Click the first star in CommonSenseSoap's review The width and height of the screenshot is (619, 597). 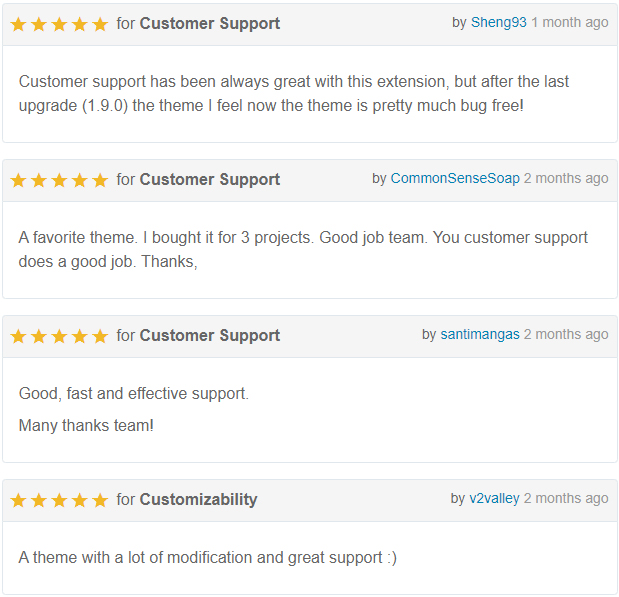click(x=18, y=180)
